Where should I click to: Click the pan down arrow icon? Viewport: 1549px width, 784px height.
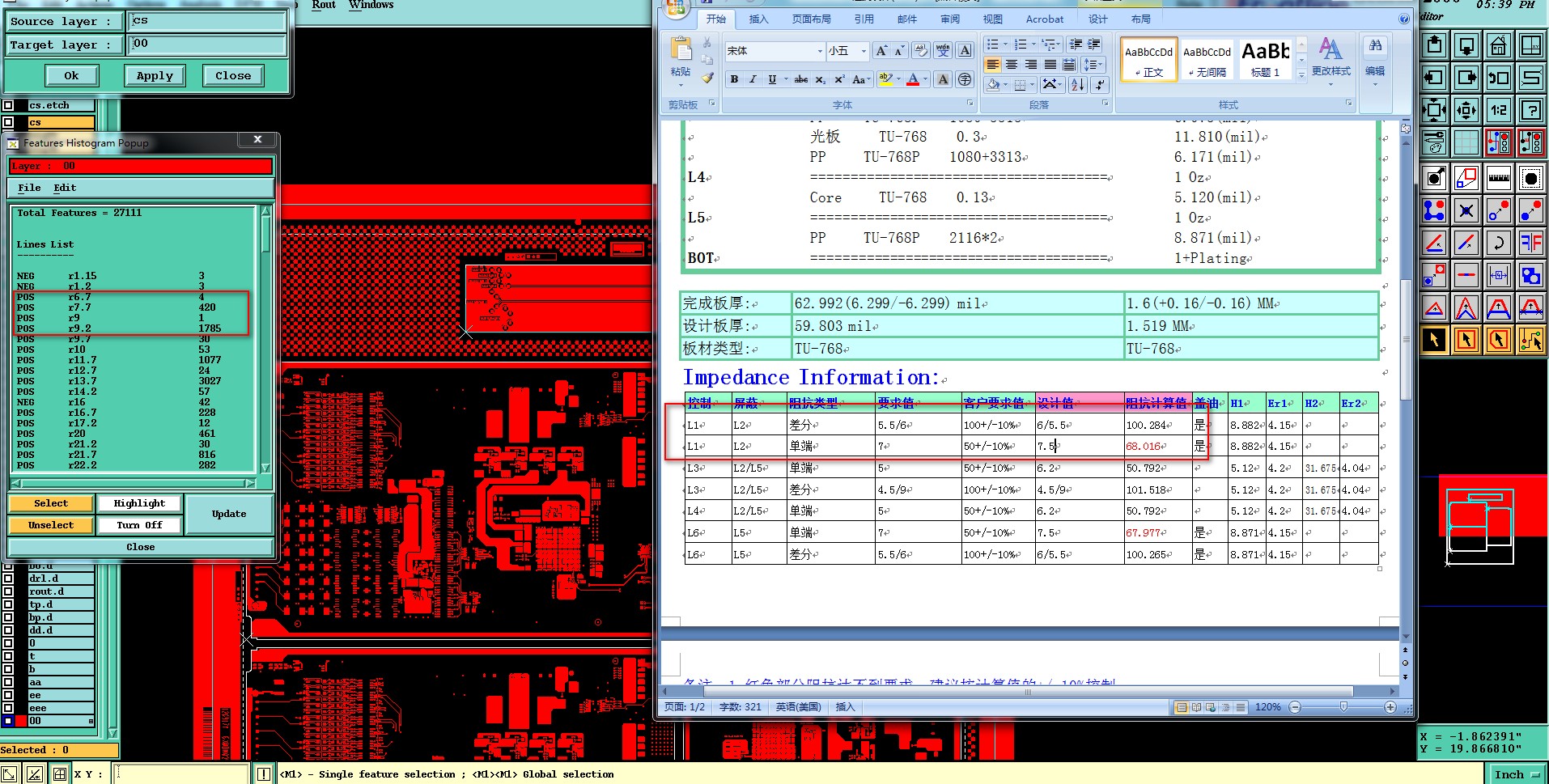click(1466, 46)
